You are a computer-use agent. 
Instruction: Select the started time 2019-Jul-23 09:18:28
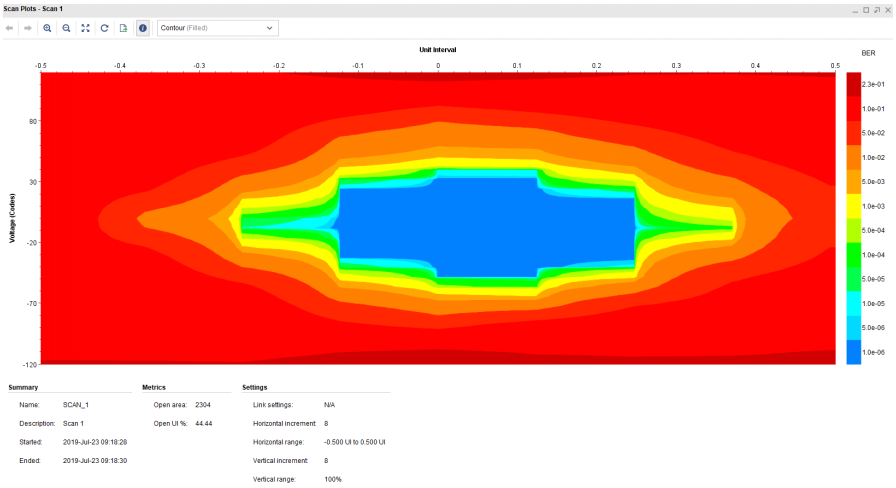95,442
